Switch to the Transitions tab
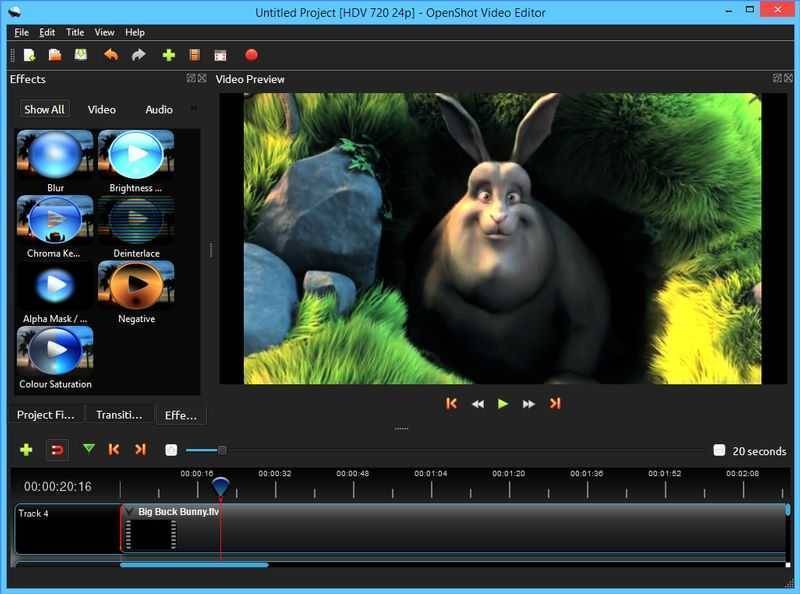Viewport: 800px width, 594px height. coord(117,414)
